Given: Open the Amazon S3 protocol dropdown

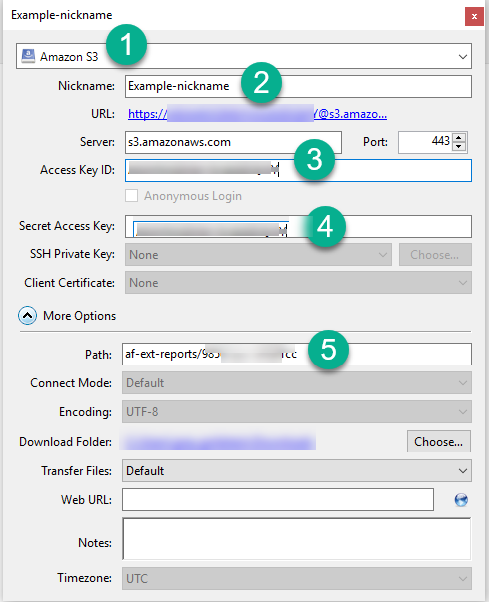Looking at the screenshot, I should (x=244, y=56).
